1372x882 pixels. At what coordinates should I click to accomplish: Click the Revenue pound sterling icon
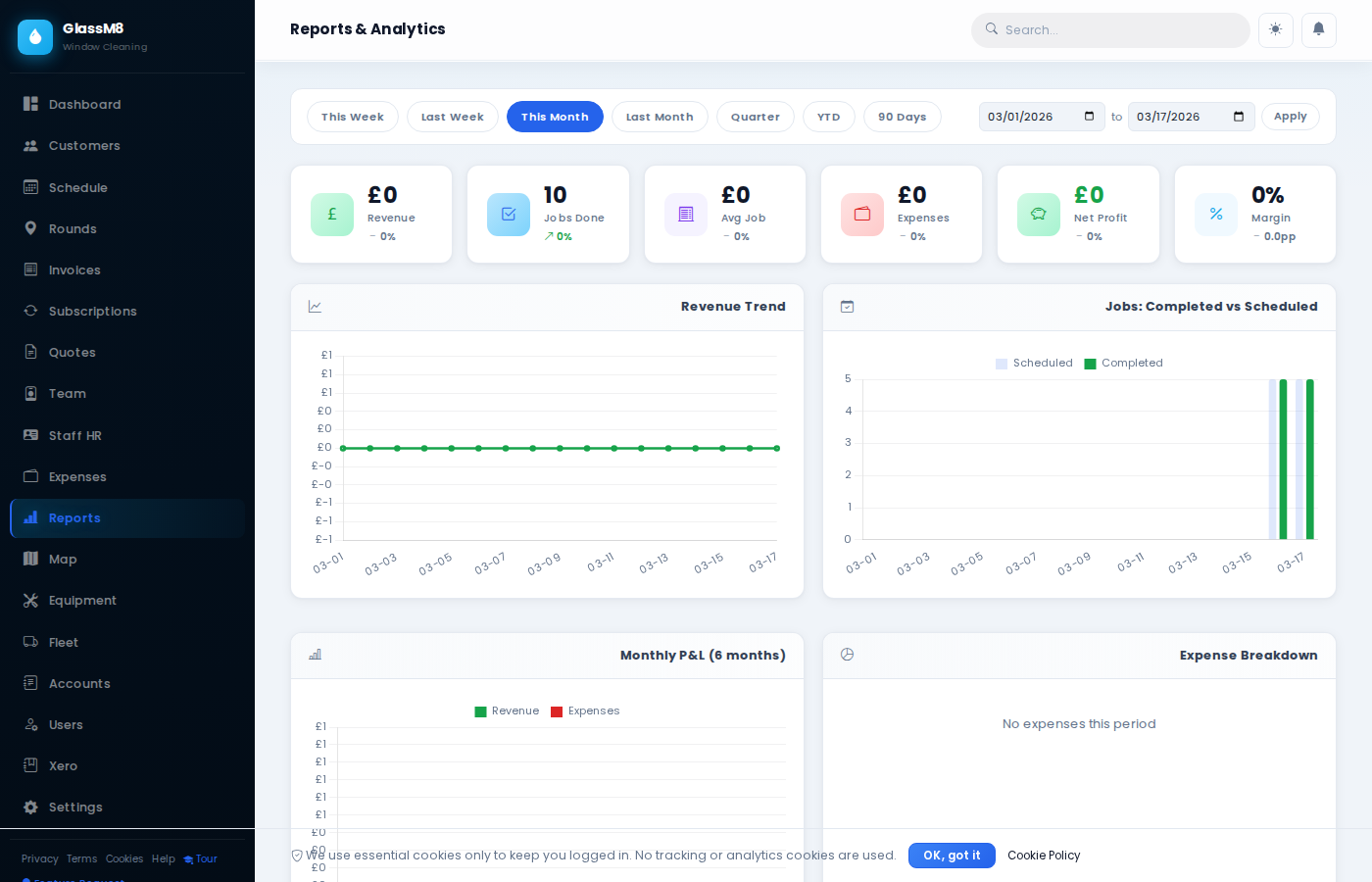pyautogui.click(x=332, y=215)
